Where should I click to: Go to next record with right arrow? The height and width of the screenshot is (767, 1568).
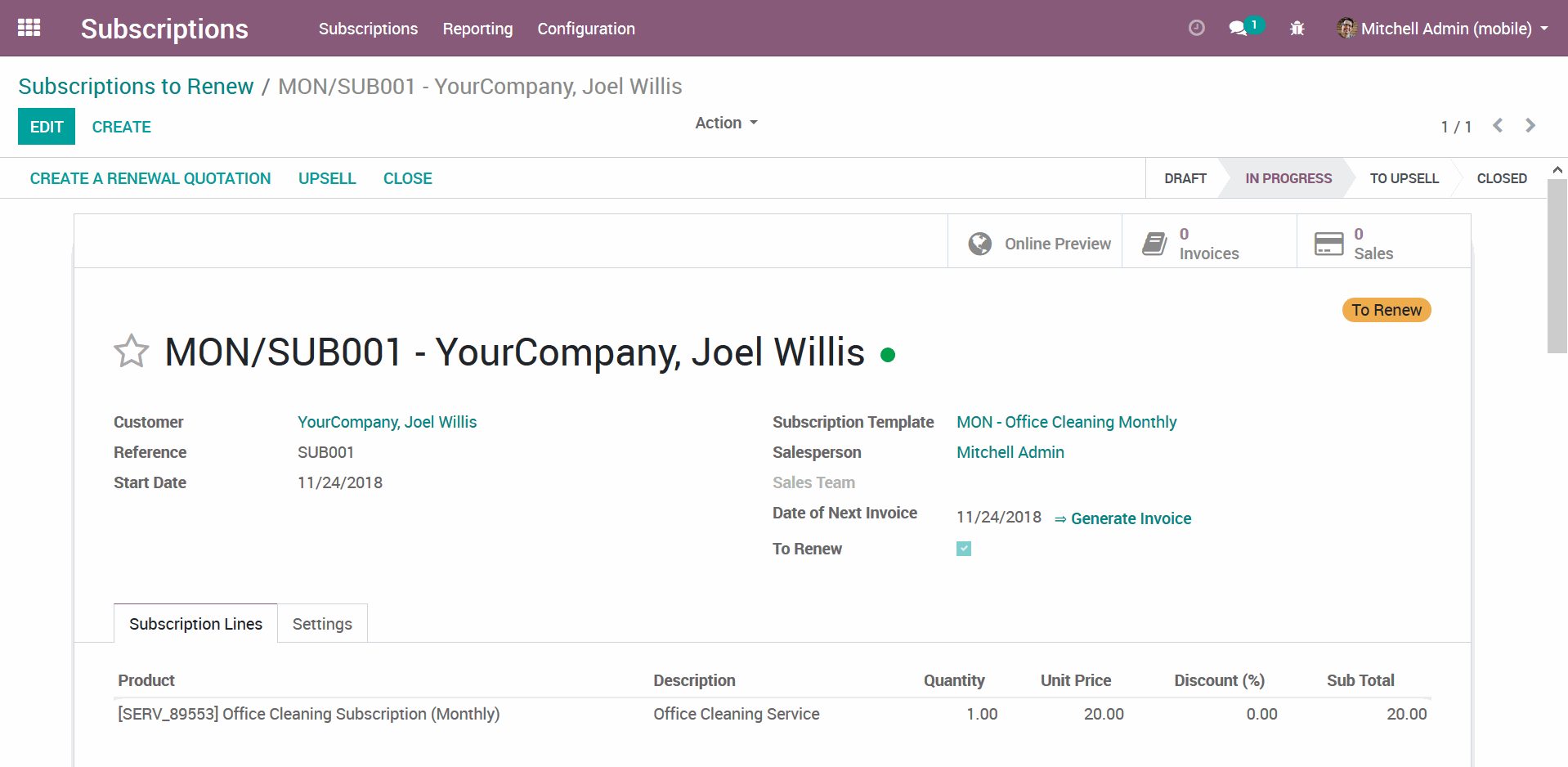1530,125
